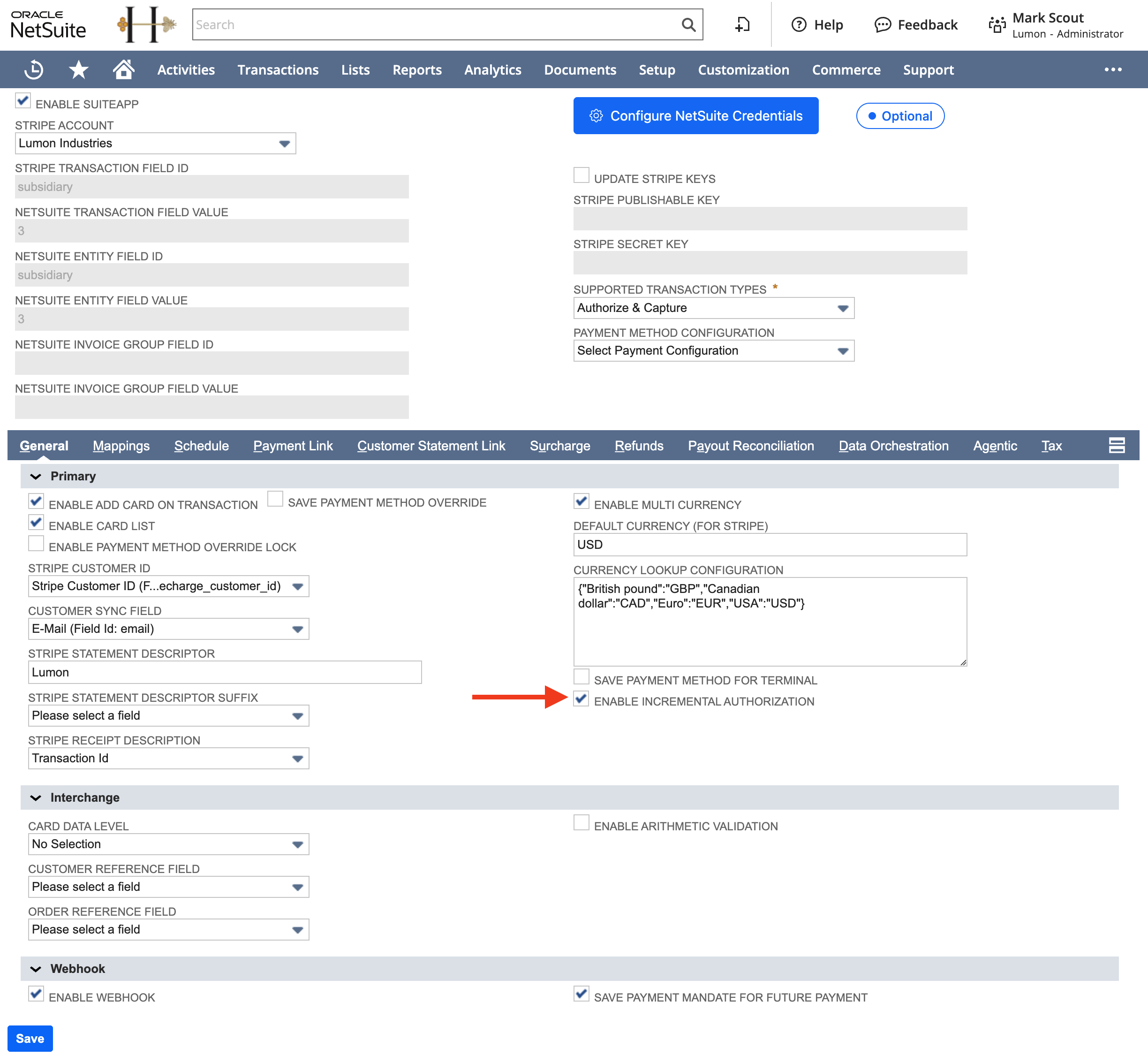Check Enable Payment Method Override Lock
The width and height of the screenshot is (1148, 1063).
[36, 544]
